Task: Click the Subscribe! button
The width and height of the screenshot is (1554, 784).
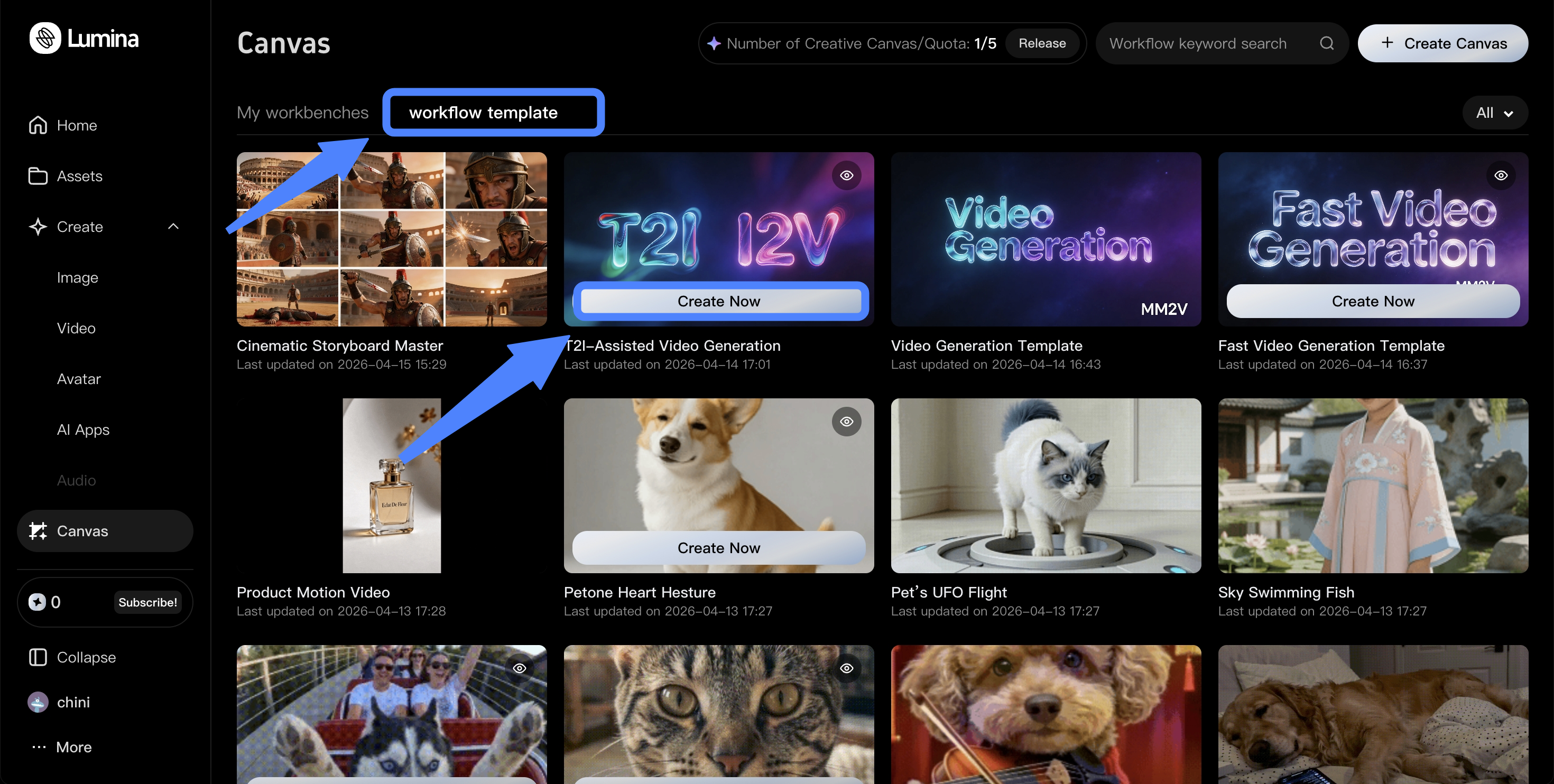Action: [x=148, y=602]
